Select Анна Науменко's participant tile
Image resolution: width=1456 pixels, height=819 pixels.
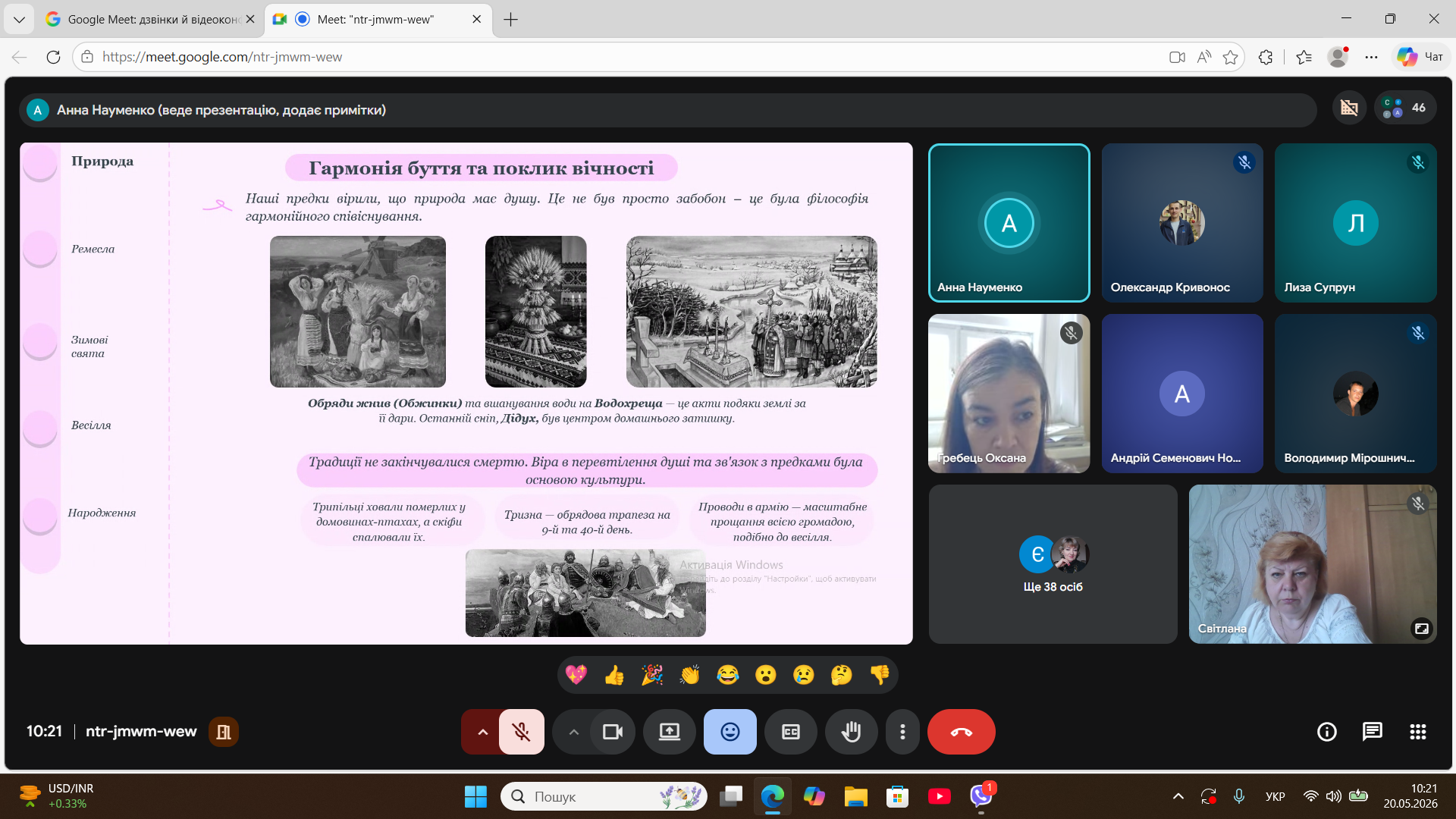click(1009, 223)
